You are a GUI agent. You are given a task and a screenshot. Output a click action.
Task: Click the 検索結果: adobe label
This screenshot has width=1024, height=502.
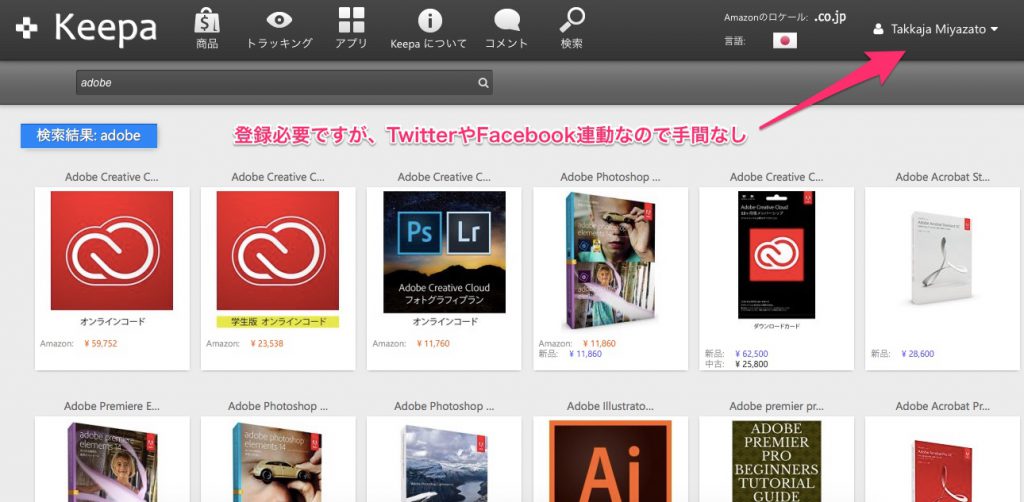pos(89,136)
